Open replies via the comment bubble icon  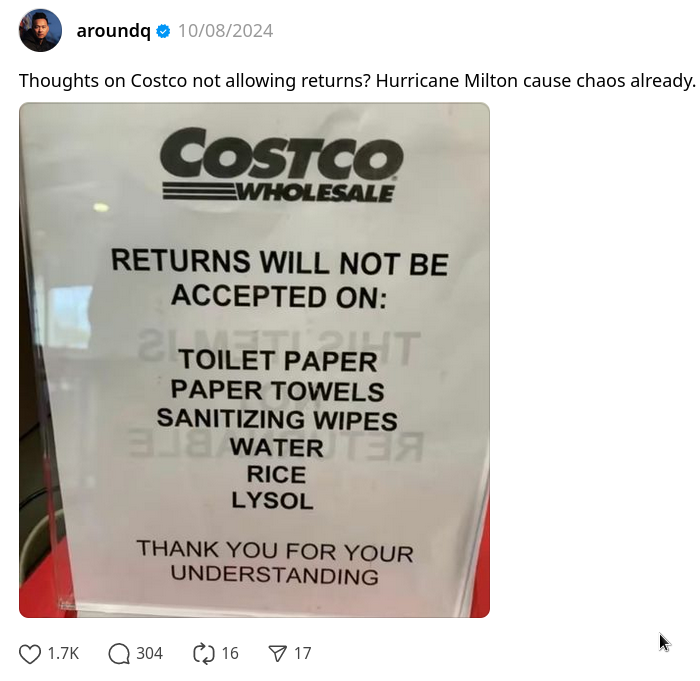[119, 653]
